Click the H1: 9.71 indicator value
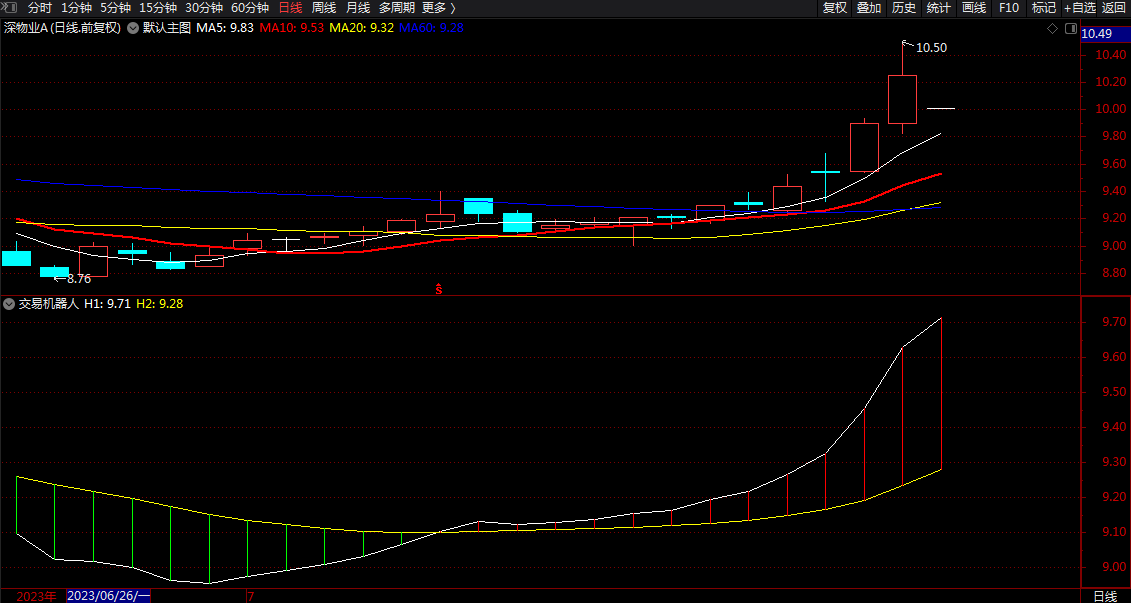Viewport: 1131px width, 603px height. pyautogui.click(x=107, y=304)
